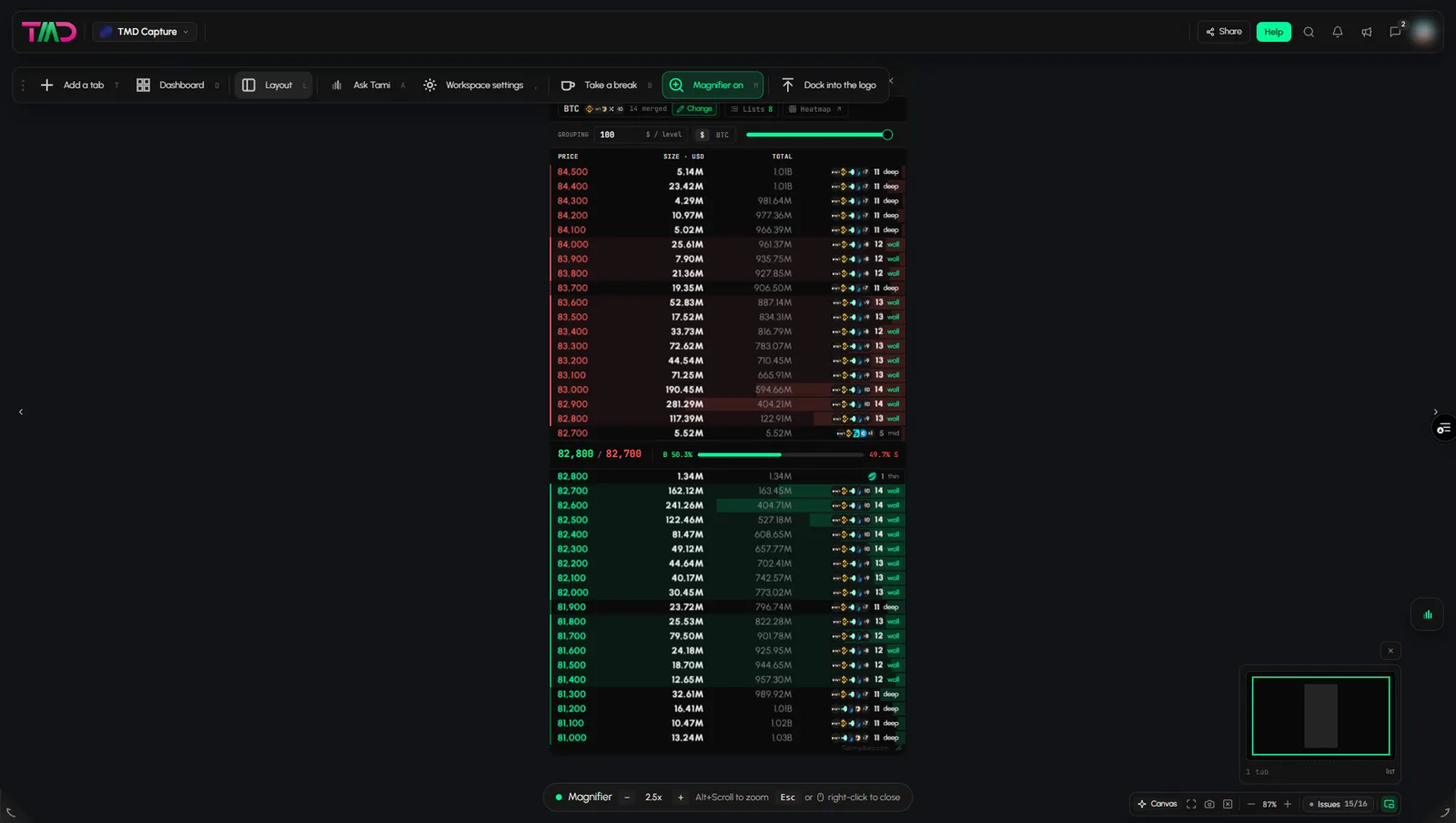Viewport: 1456px width, 823px height.
Task: Open the user avatar menu
Action: 1424,32
